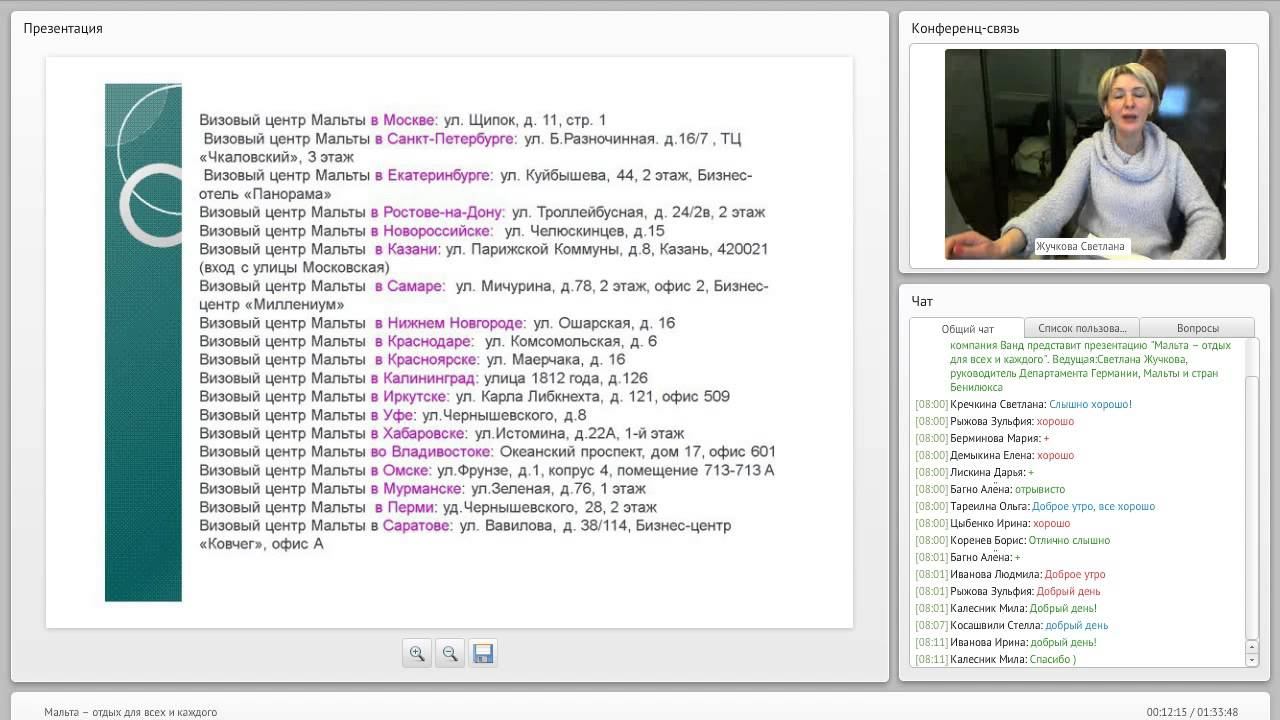Viewport: 1280px width, 720px height.
Task: Click the 'в Нижнем Новгороде' address line
Action: coord(437,323)
